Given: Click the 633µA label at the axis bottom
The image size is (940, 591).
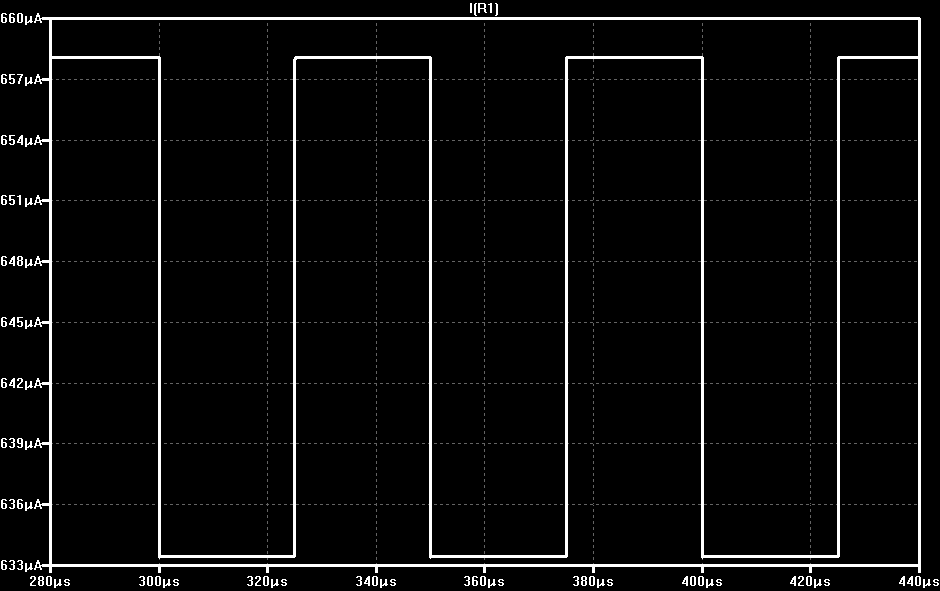Looking at the screenshot, I should pos(21,565).
